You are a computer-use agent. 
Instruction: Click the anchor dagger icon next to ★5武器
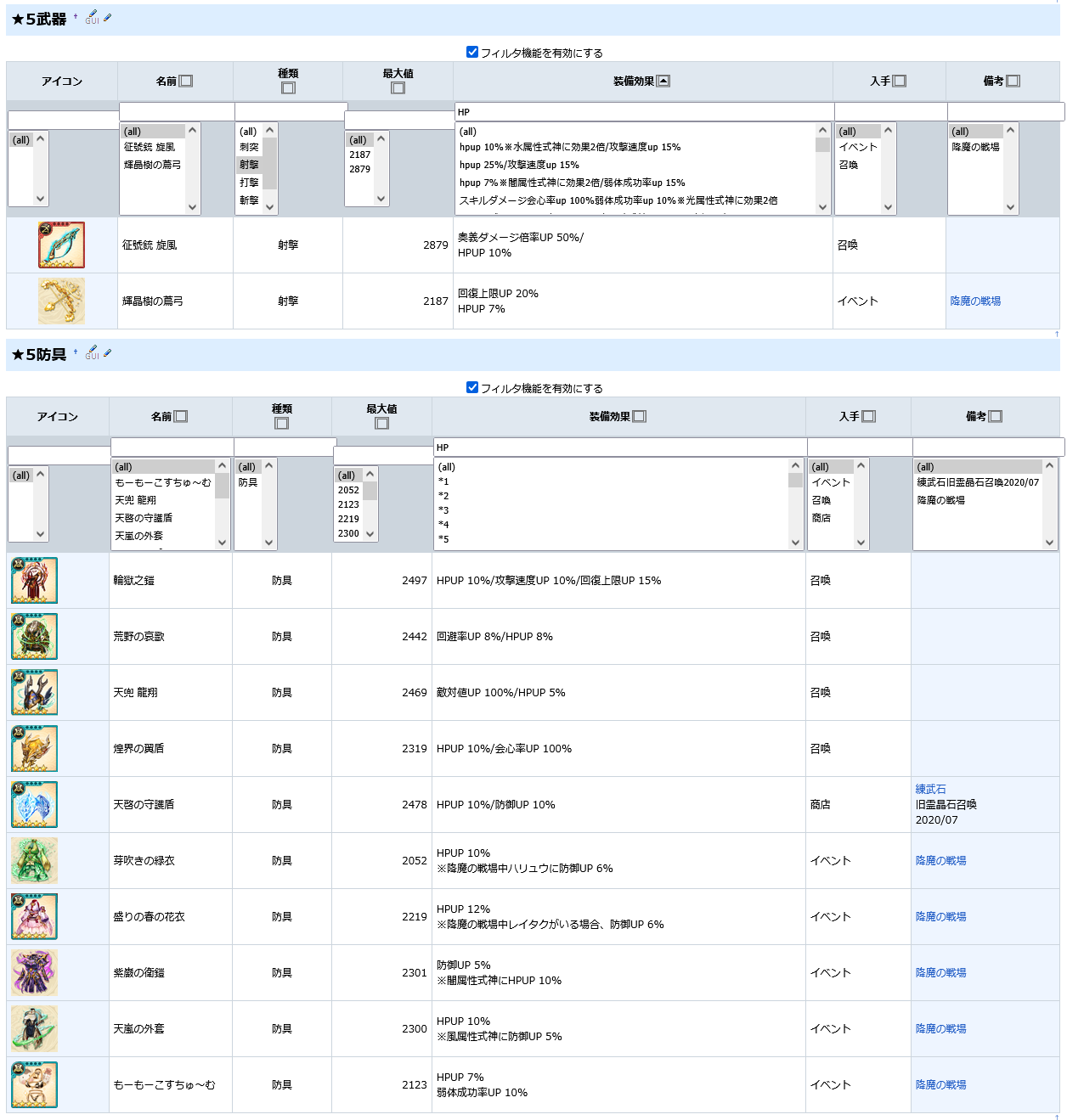click(76, 16)
